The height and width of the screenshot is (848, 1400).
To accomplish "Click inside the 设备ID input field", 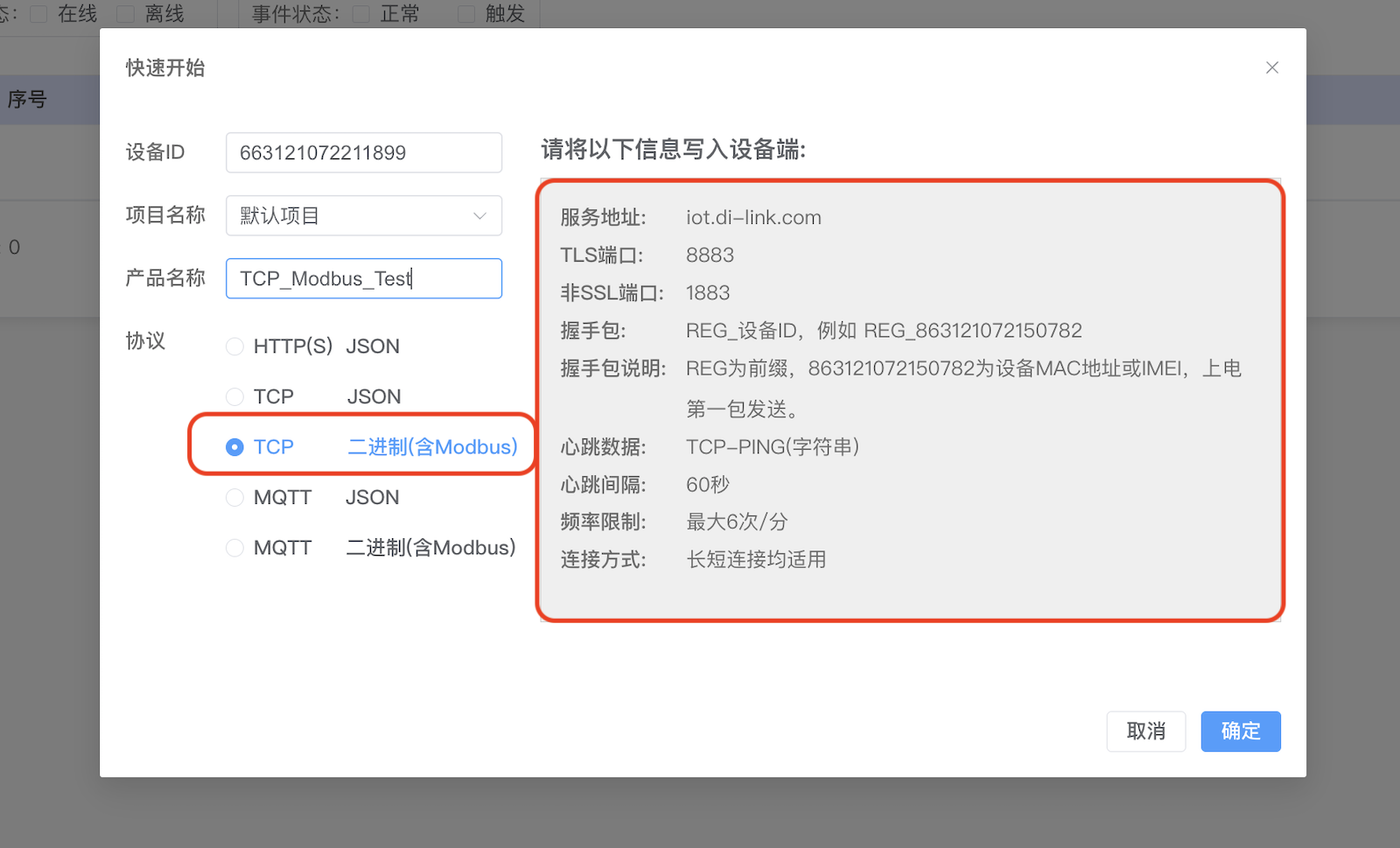I will coord(363,152).
